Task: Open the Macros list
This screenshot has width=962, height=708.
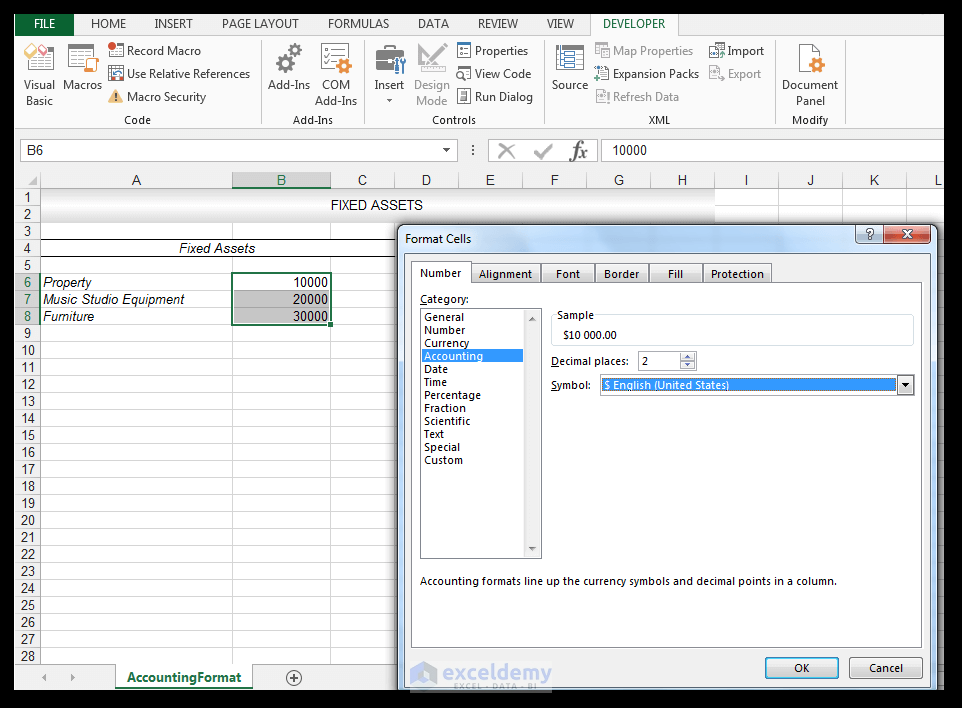Action: [82, 67]
